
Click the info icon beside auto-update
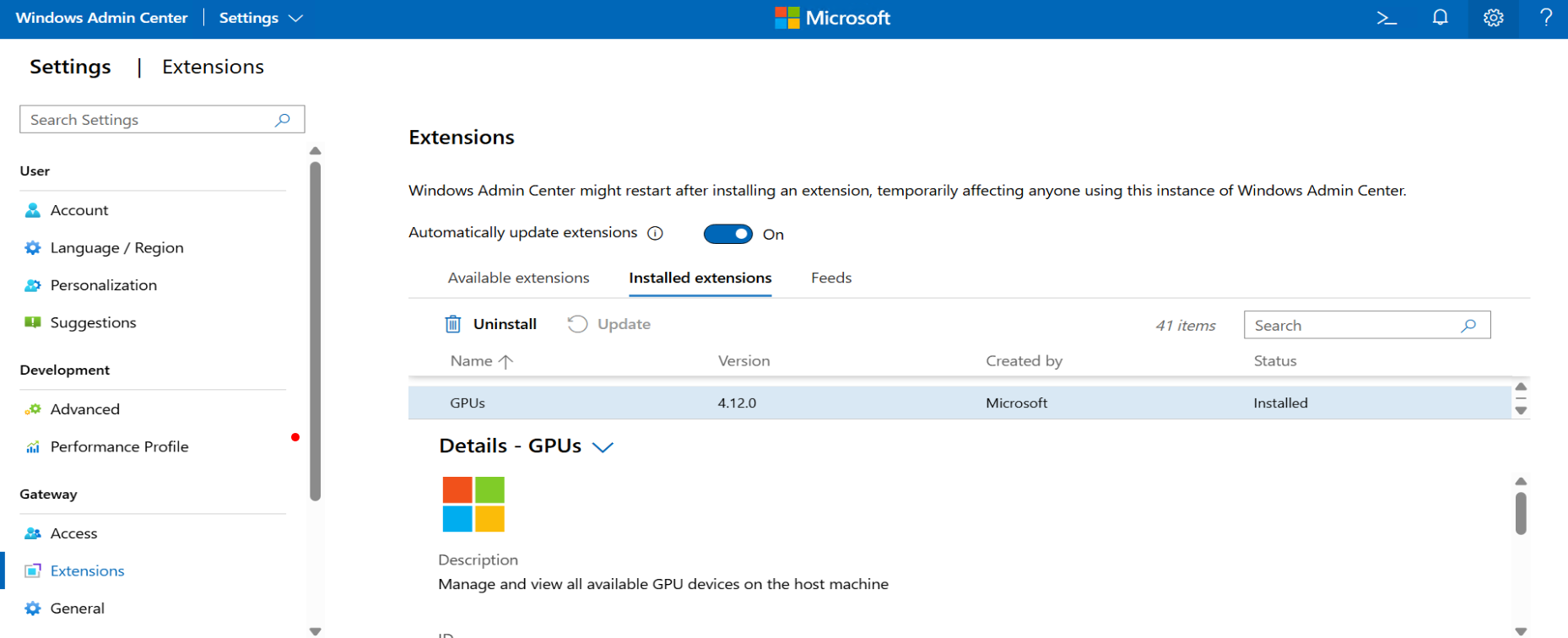655,234
